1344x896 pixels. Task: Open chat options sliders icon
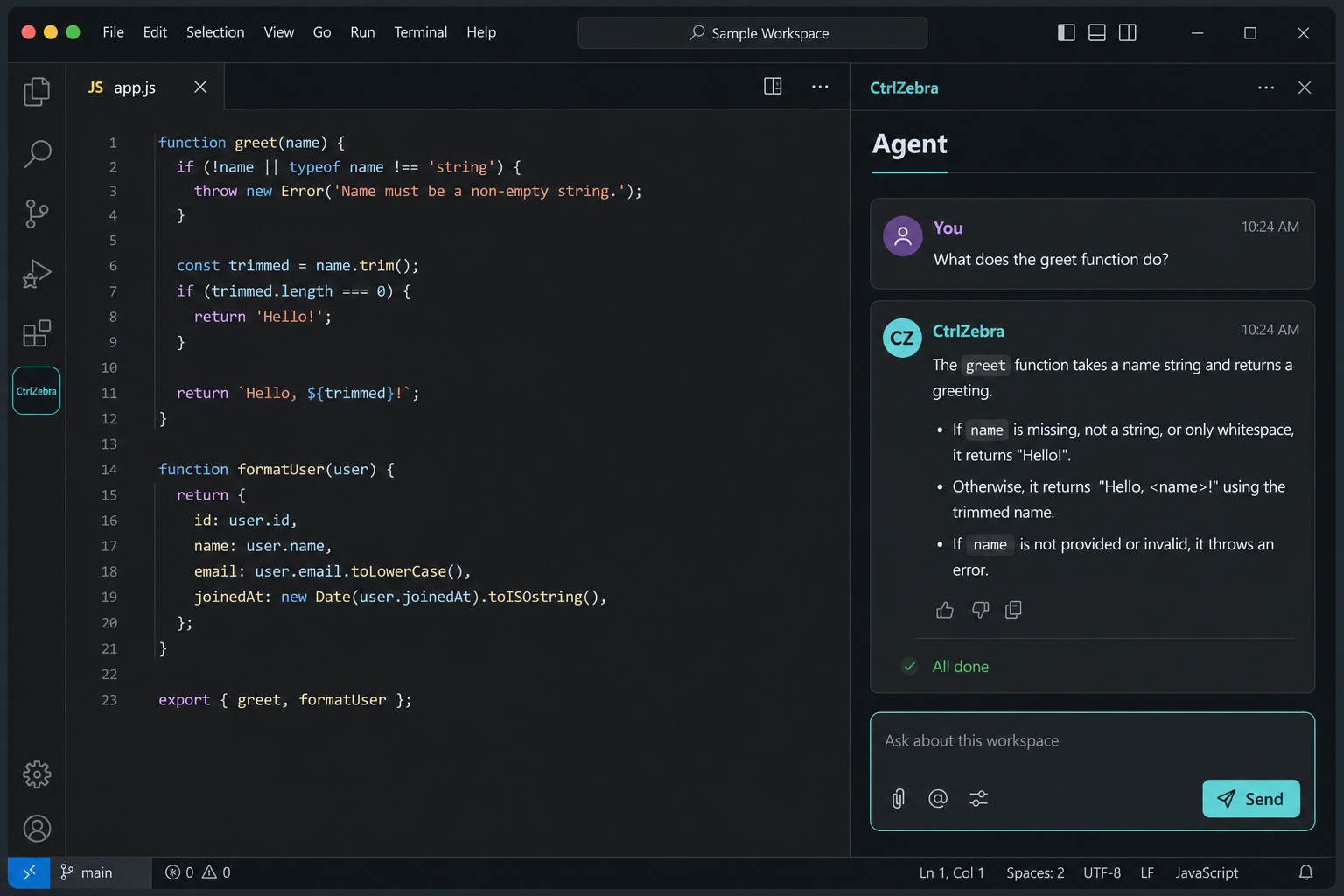click(978, 798)
